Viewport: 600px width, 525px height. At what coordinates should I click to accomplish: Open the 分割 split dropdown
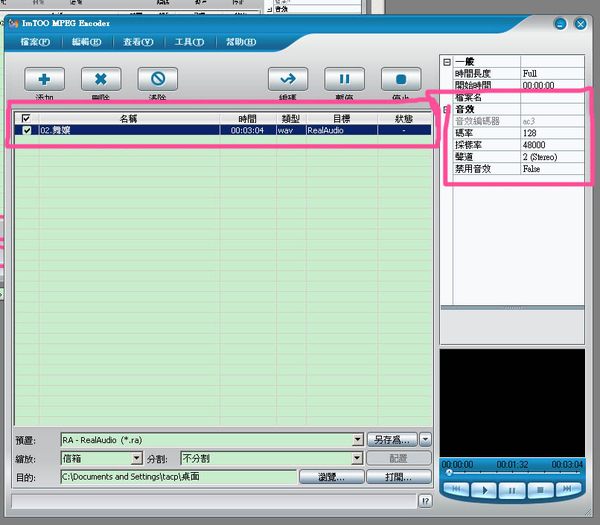point(357,458)
